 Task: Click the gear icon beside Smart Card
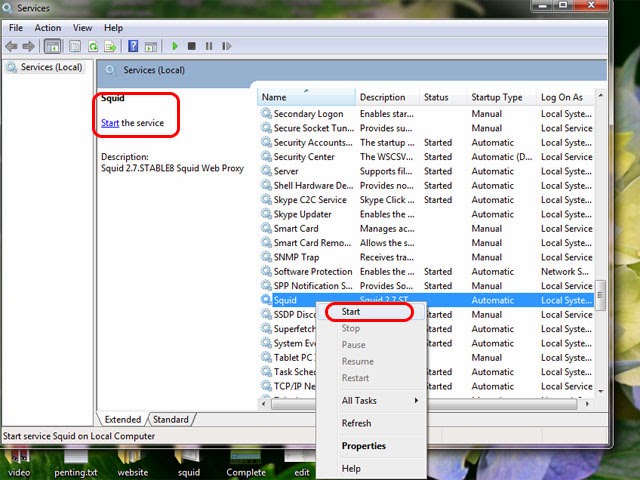point(266,228)
